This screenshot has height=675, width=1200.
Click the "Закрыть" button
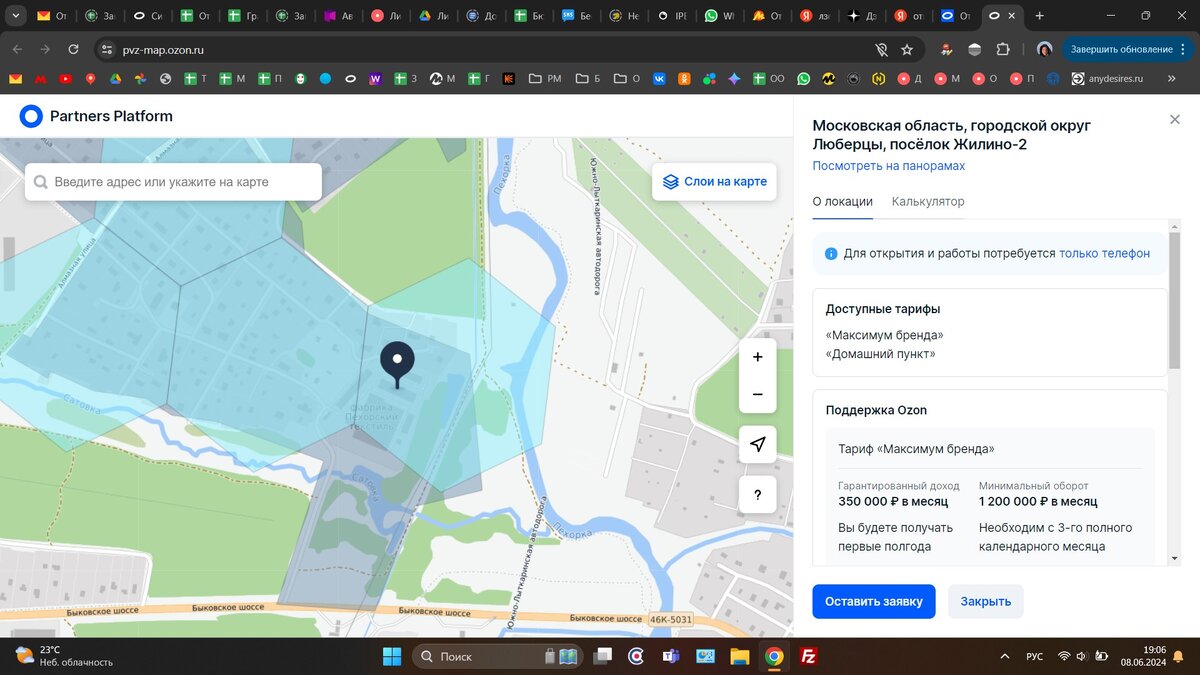tap(986, 601)
